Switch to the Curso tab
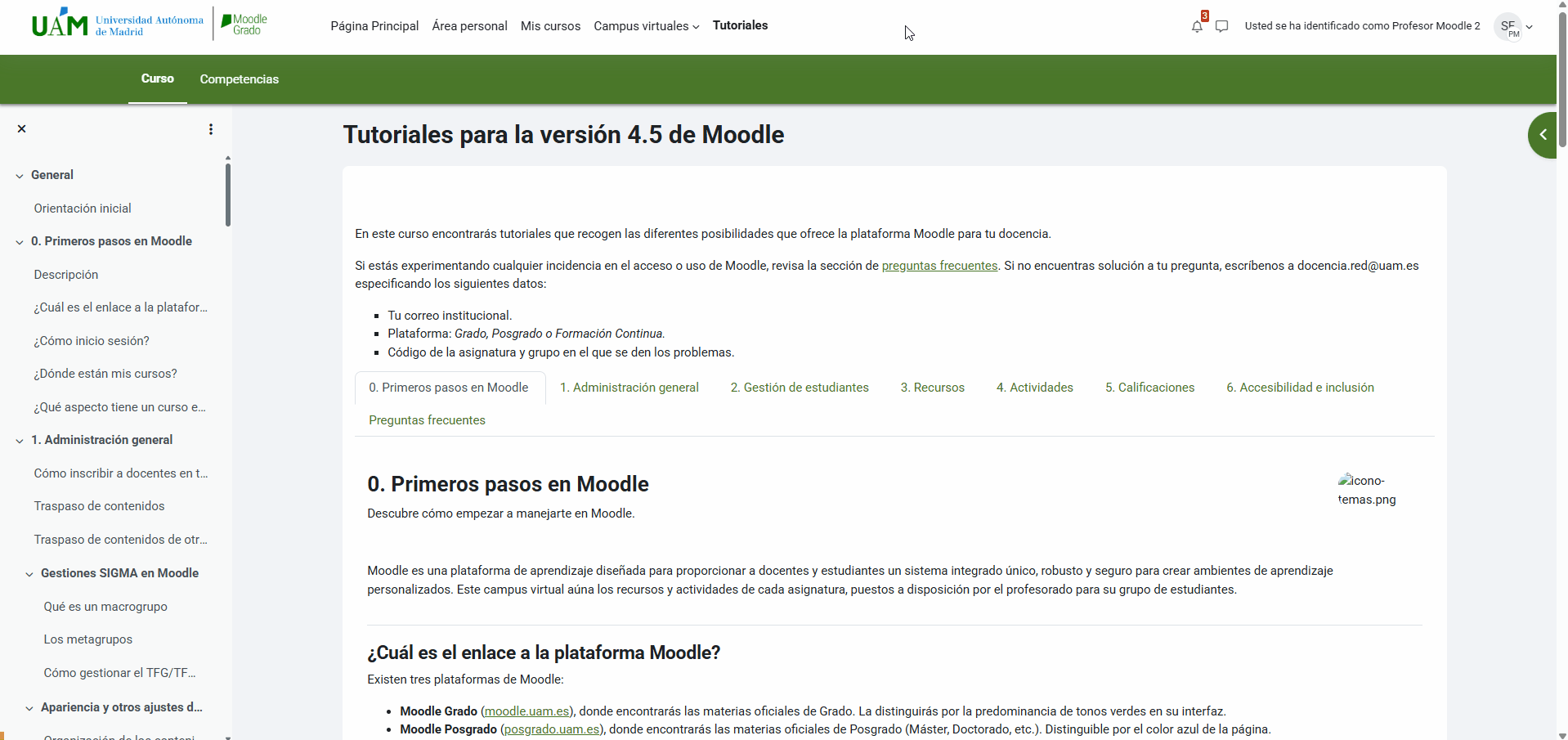The height and width of the screenshot is (740, 1568). tap(158, 78)
